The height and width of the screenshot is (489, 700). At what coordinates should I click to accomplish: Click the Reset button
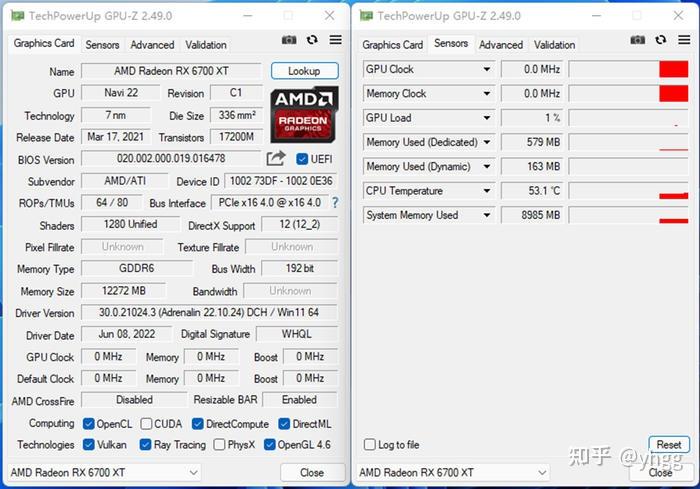point(669,444)
